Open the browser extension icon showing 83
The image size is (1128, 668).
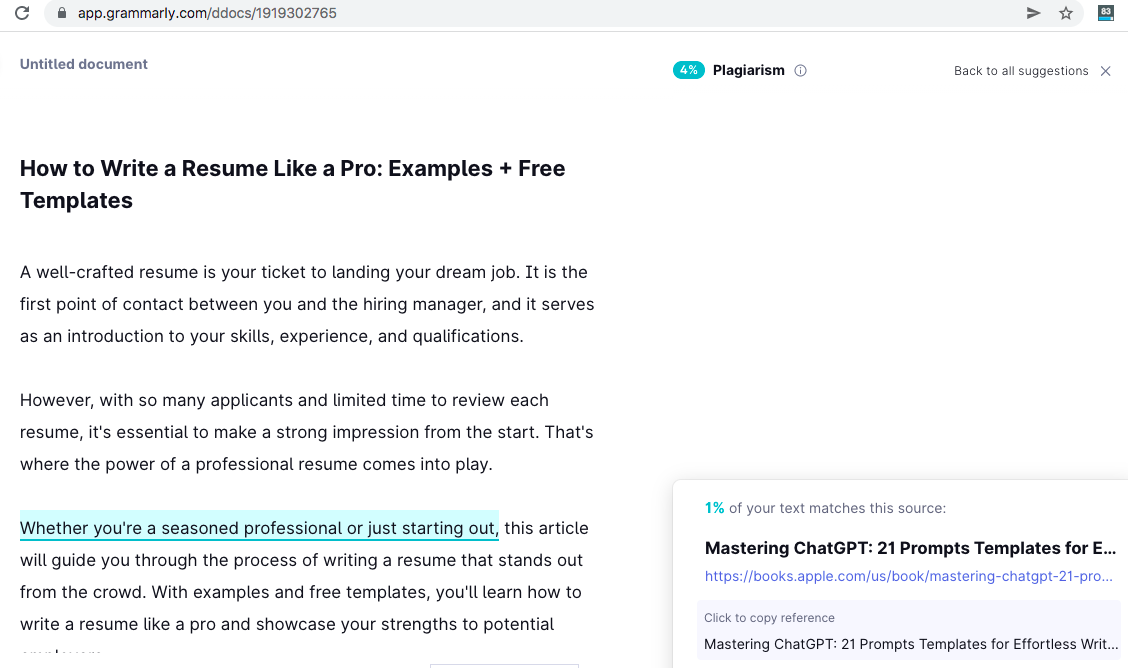pyautogui.click(x=1105, y=13)
